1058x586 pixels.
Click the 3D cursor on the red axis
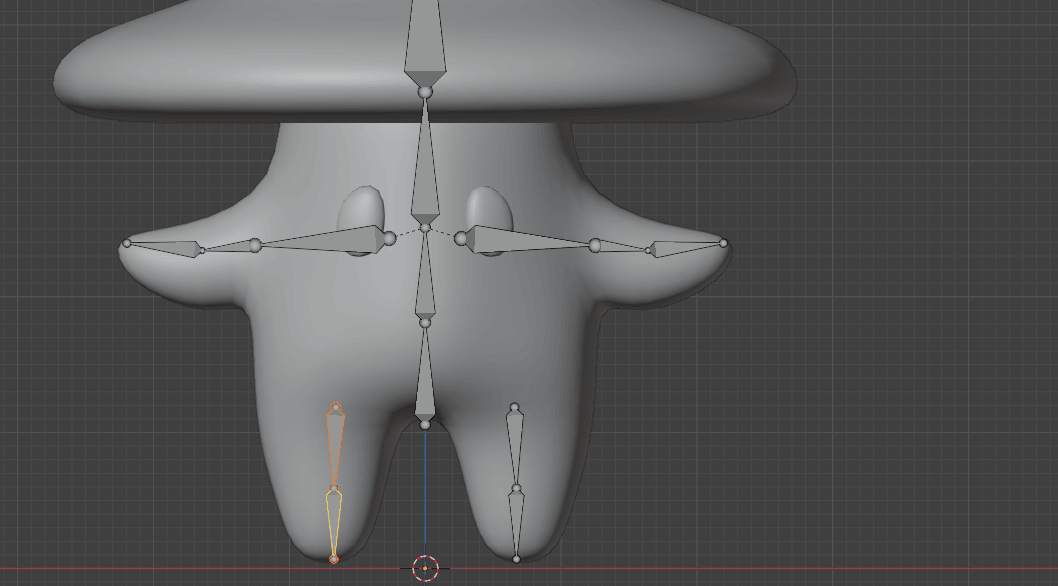pos(425,569)
